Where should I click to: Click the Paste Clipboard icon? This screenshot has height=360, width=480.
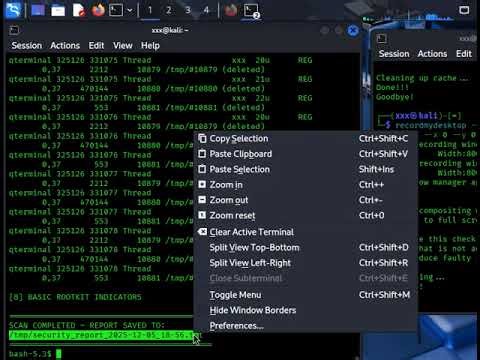(x=202, y=153)
